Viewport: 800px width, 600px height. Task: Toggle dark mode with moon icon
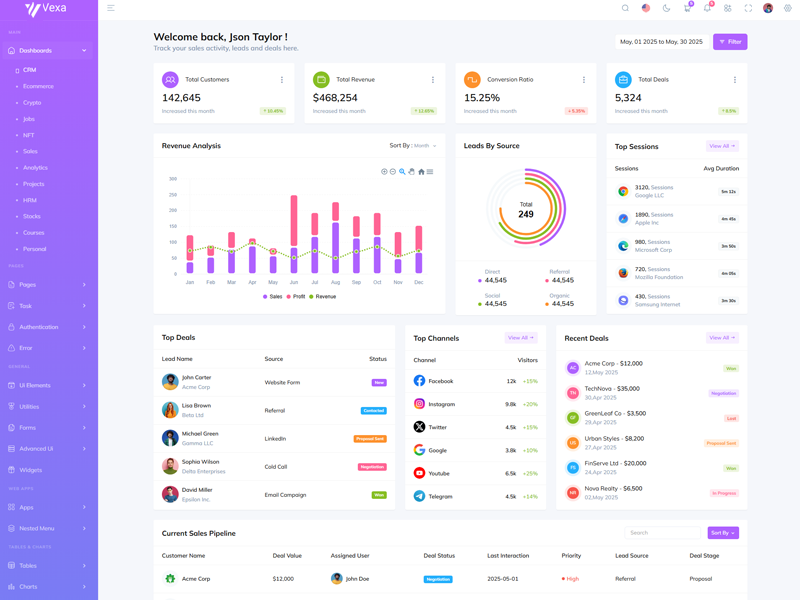pyautogui.click(x=666, y=8)
